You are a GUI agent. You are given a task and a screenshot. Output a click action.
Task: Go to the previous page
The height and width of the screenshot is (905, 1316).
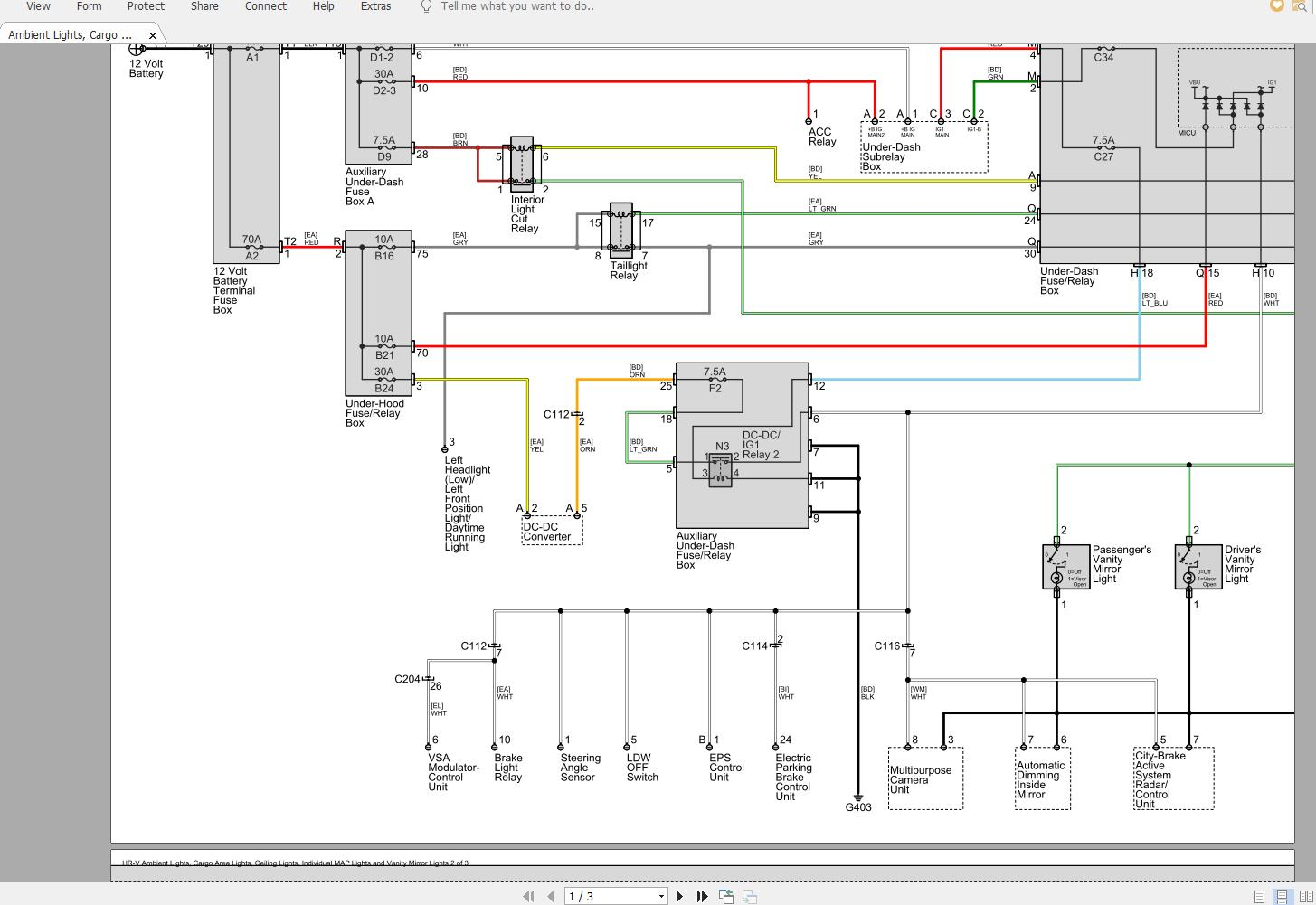click(x=550, y=896)
